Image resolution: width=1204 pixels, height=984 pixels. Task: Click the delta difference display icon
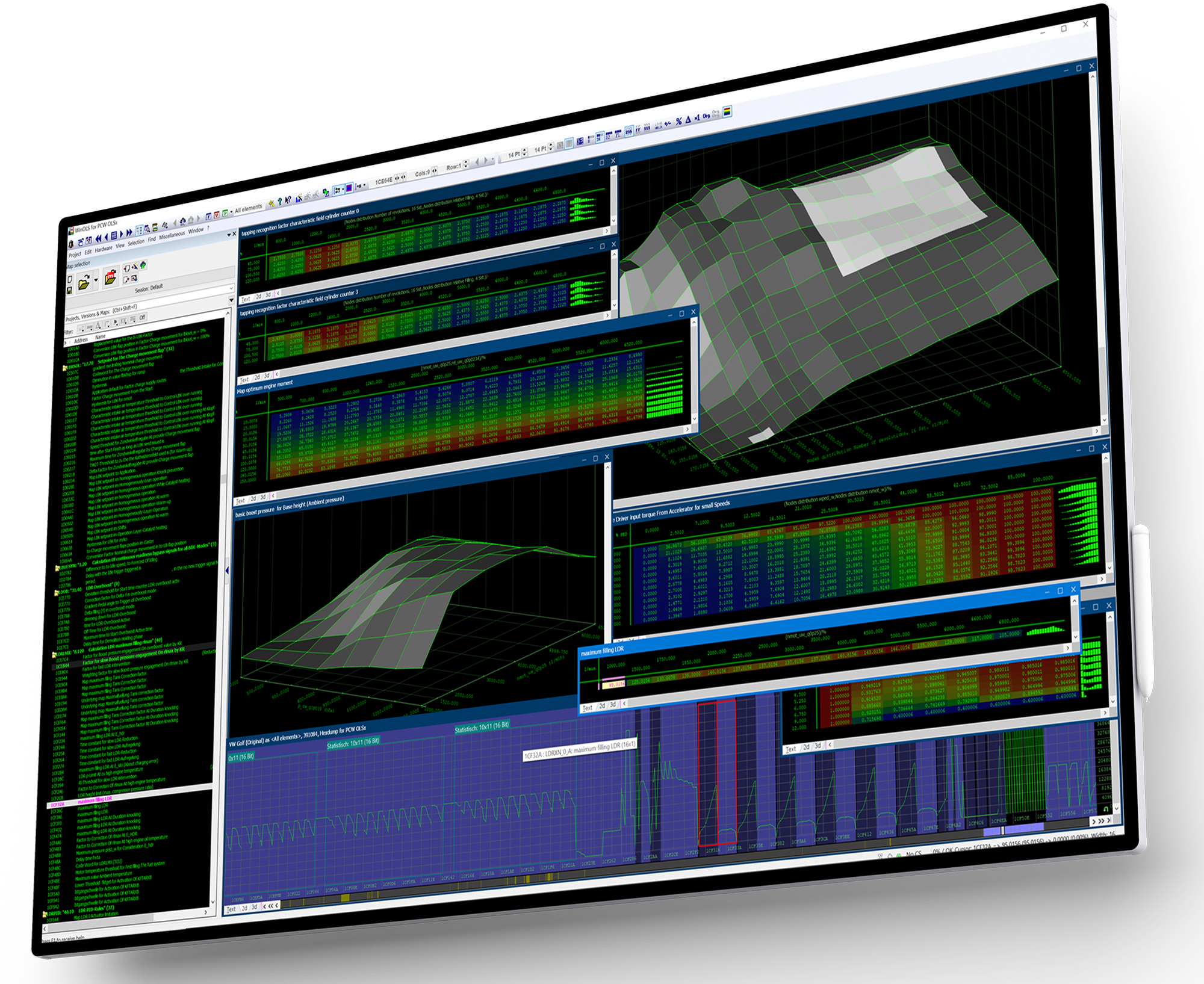[688, 120]
